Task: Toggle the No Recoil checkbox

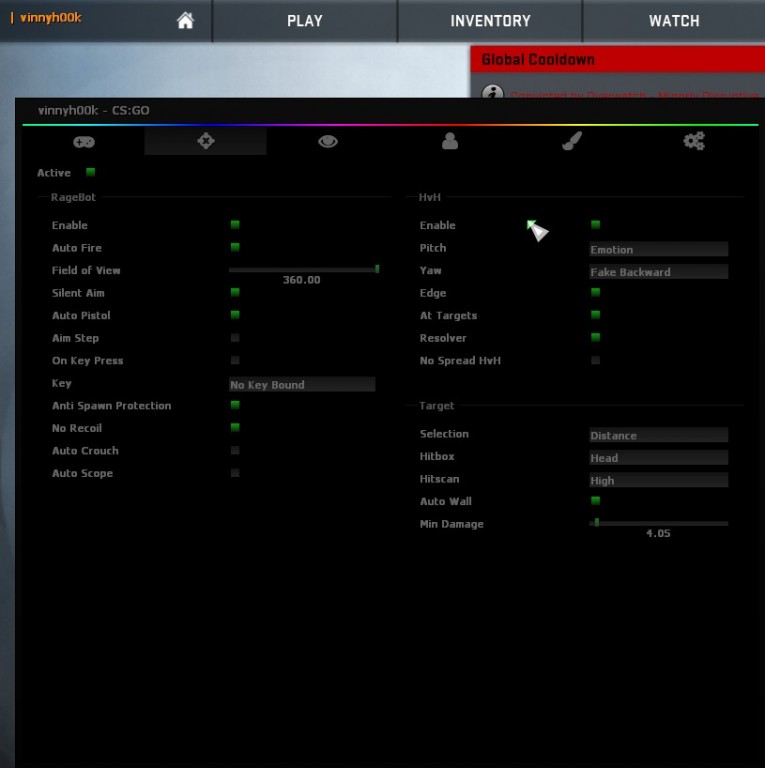Action: (235, 427)
